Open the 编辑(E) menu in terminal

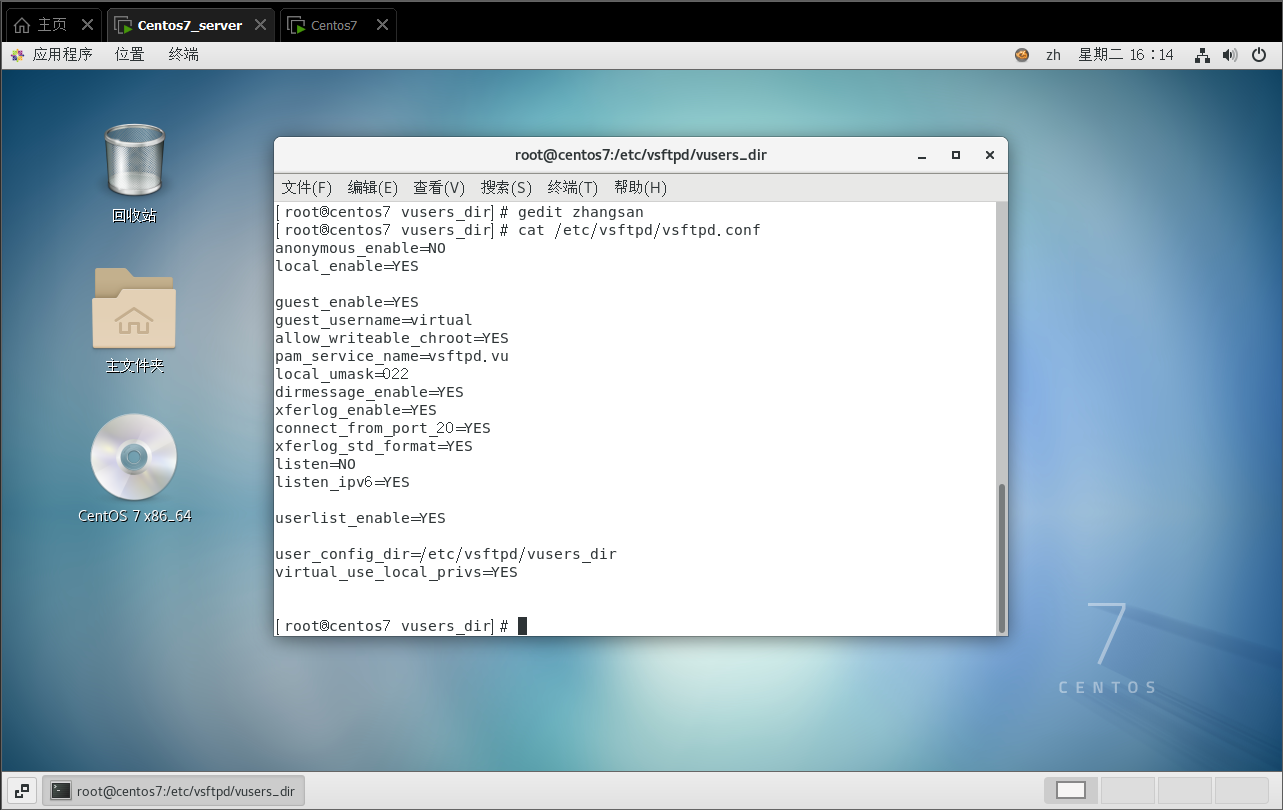(372, 187)
